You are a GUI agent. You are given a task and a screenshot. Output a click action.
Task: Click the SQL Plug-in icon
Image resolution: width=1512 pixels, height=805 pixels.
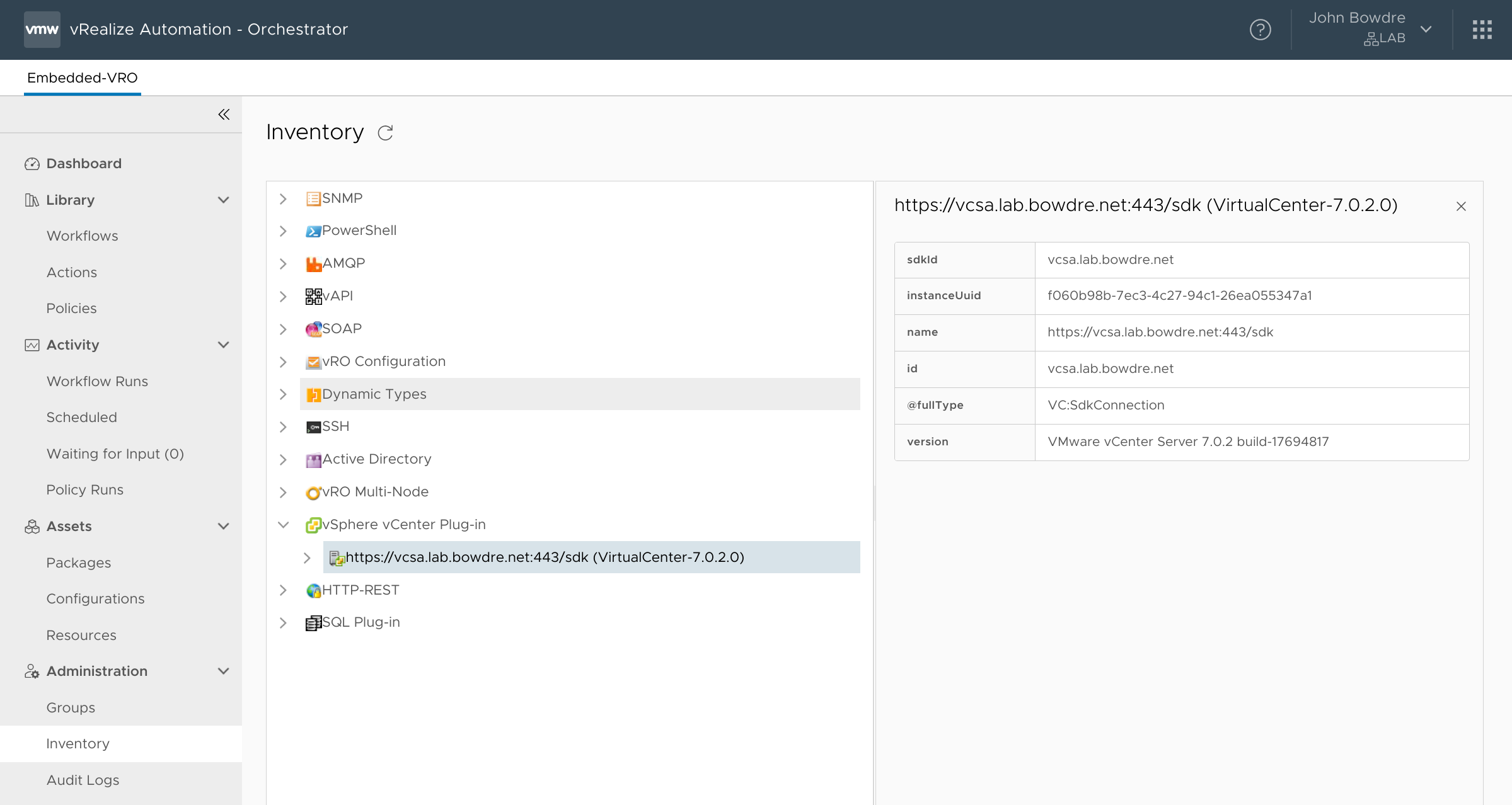coord(313,622)
